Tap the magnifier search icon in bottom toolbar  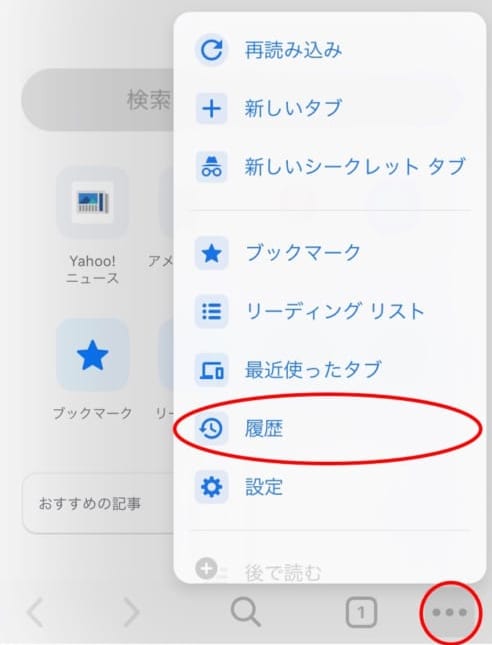click(246, 613)
